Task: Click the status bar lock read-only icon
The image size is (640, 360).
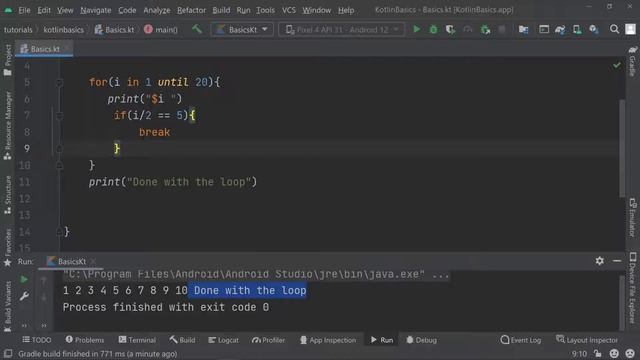Action: point(598,353)
